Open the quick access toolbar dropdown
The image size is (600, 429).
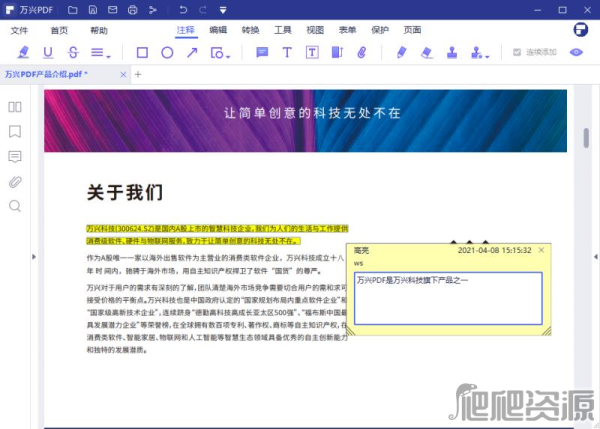pos(223,10)
